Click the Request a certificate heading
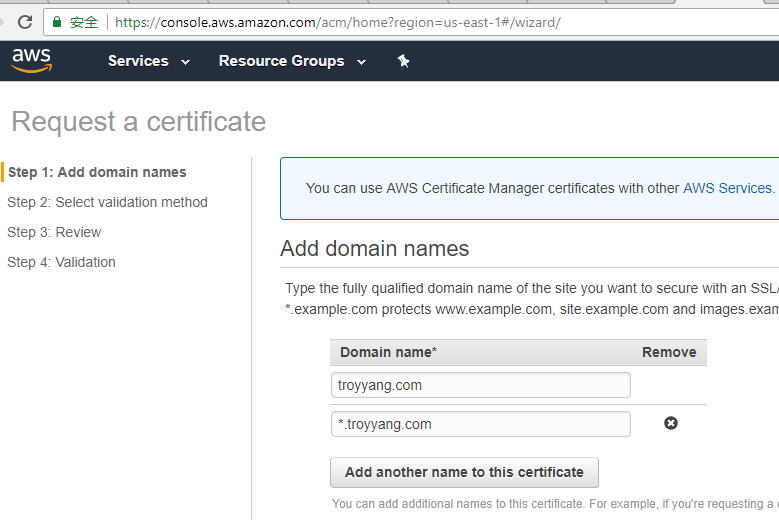Screen dimensions: 779x520 point(139,122)
